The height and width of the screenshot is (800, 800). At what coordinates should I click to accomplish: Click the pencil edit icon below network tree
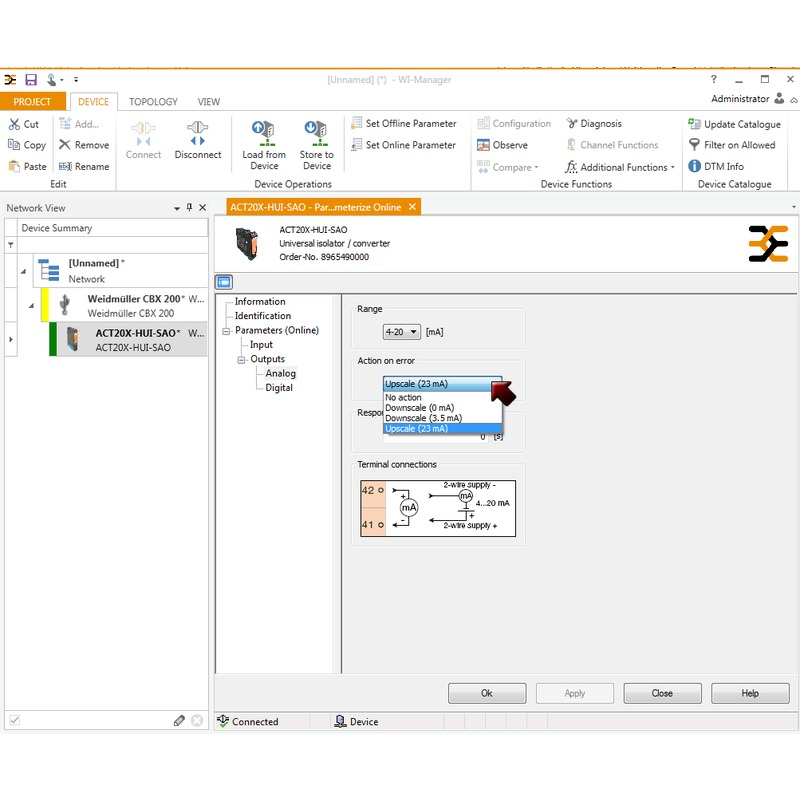179,720
